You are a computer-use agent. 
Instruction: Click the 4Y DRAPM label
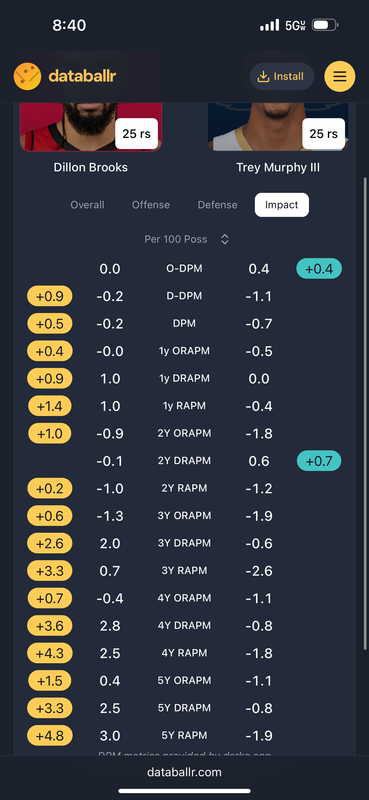tap(184, 626)
